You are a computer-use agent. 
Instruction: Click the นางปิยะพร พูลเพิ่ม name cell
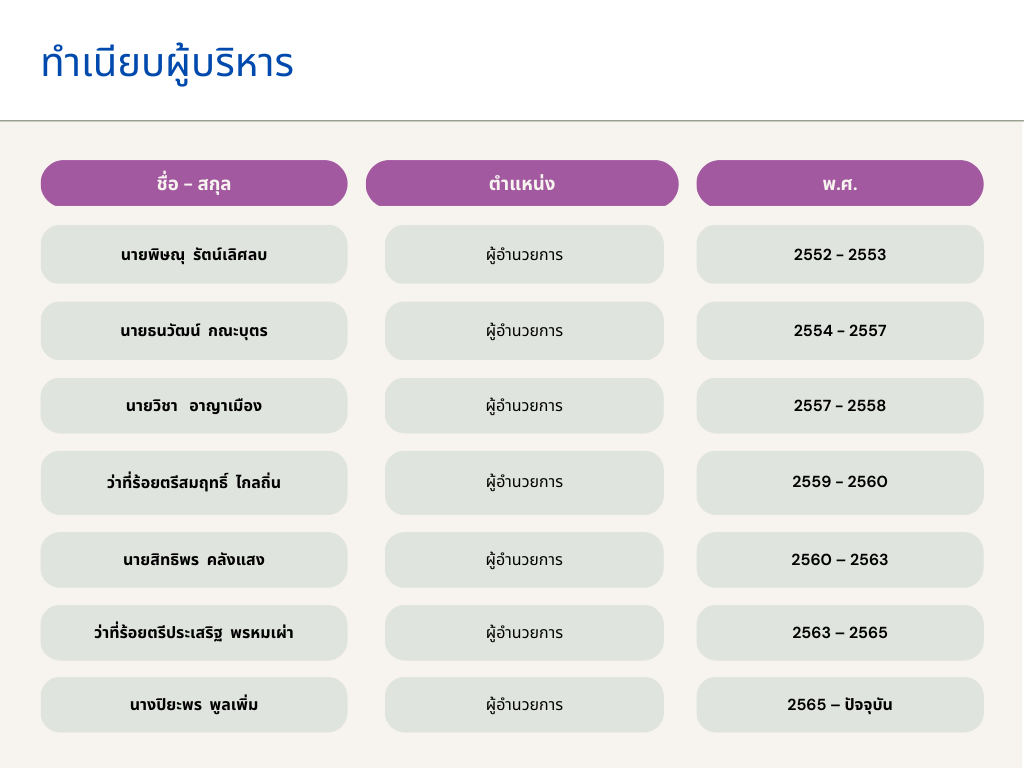[194, 705]
